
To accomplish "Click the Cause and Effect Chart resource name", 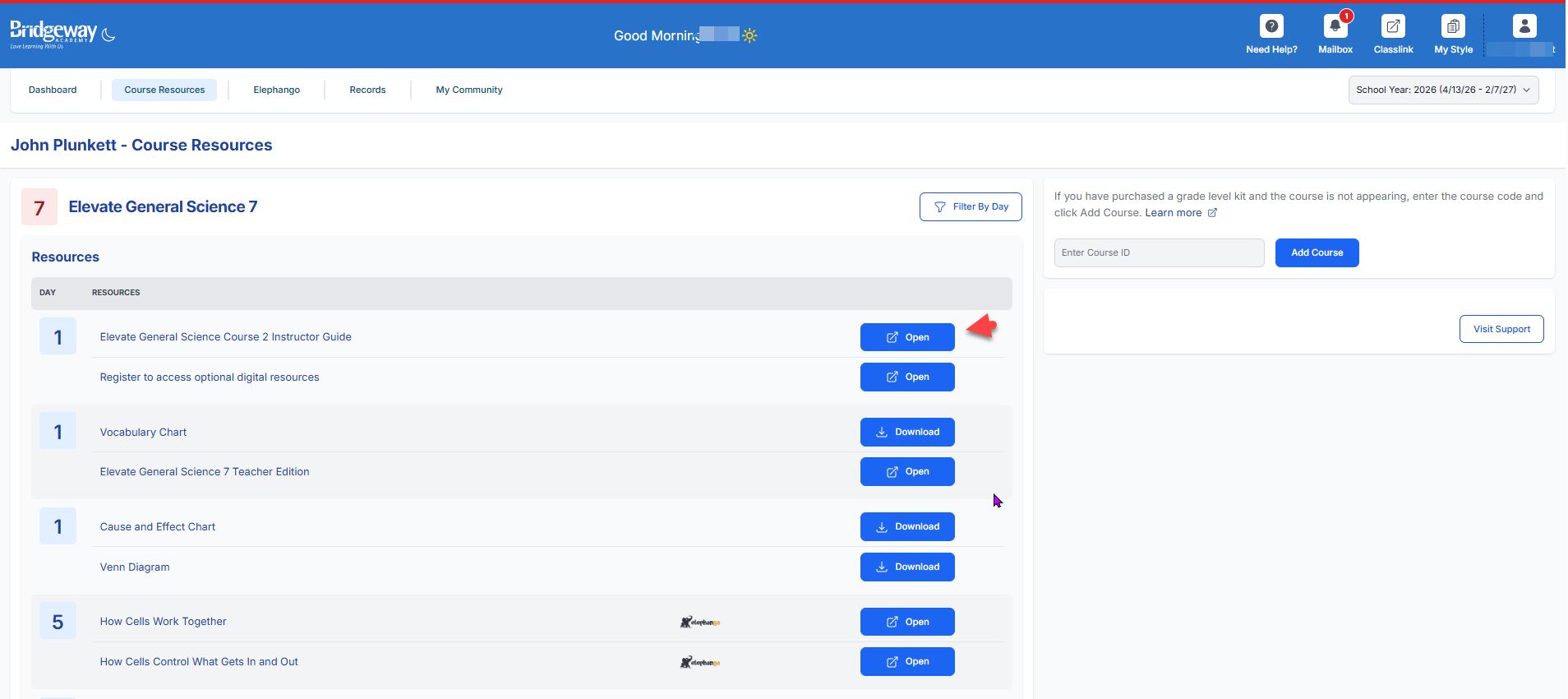I will click(158, 526).
